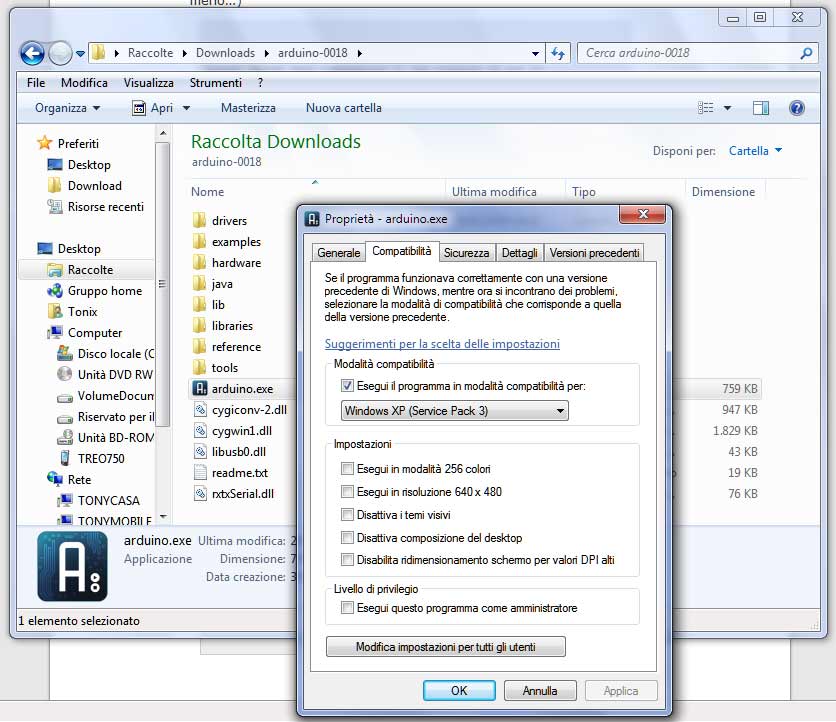Open Desktop under Preferiti
Screen dimensions: 836x722
pyautogui.click(x=79, y=165)
